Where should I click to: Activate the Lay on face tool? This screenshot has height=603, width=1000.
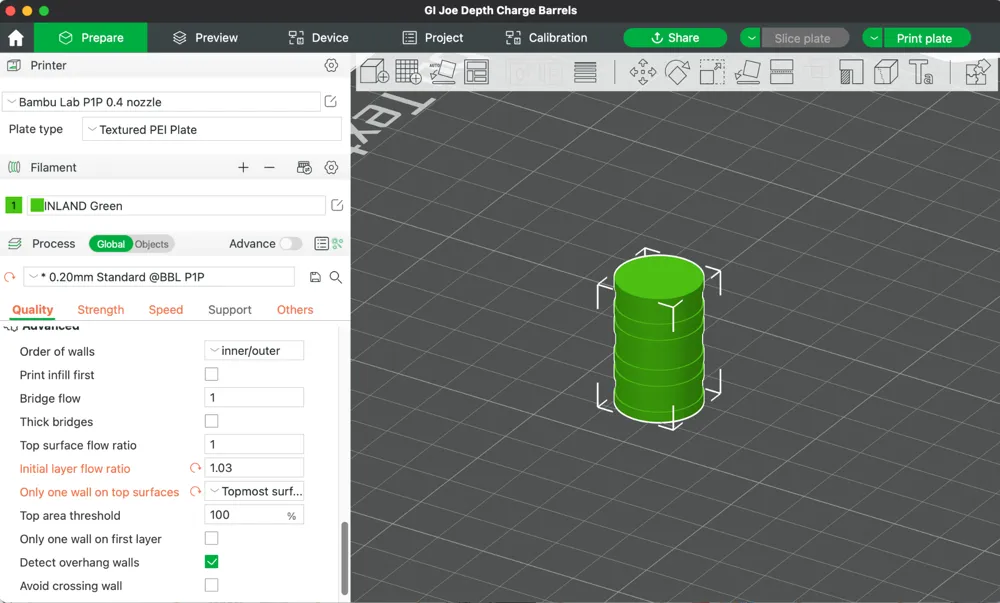point(747,72)
